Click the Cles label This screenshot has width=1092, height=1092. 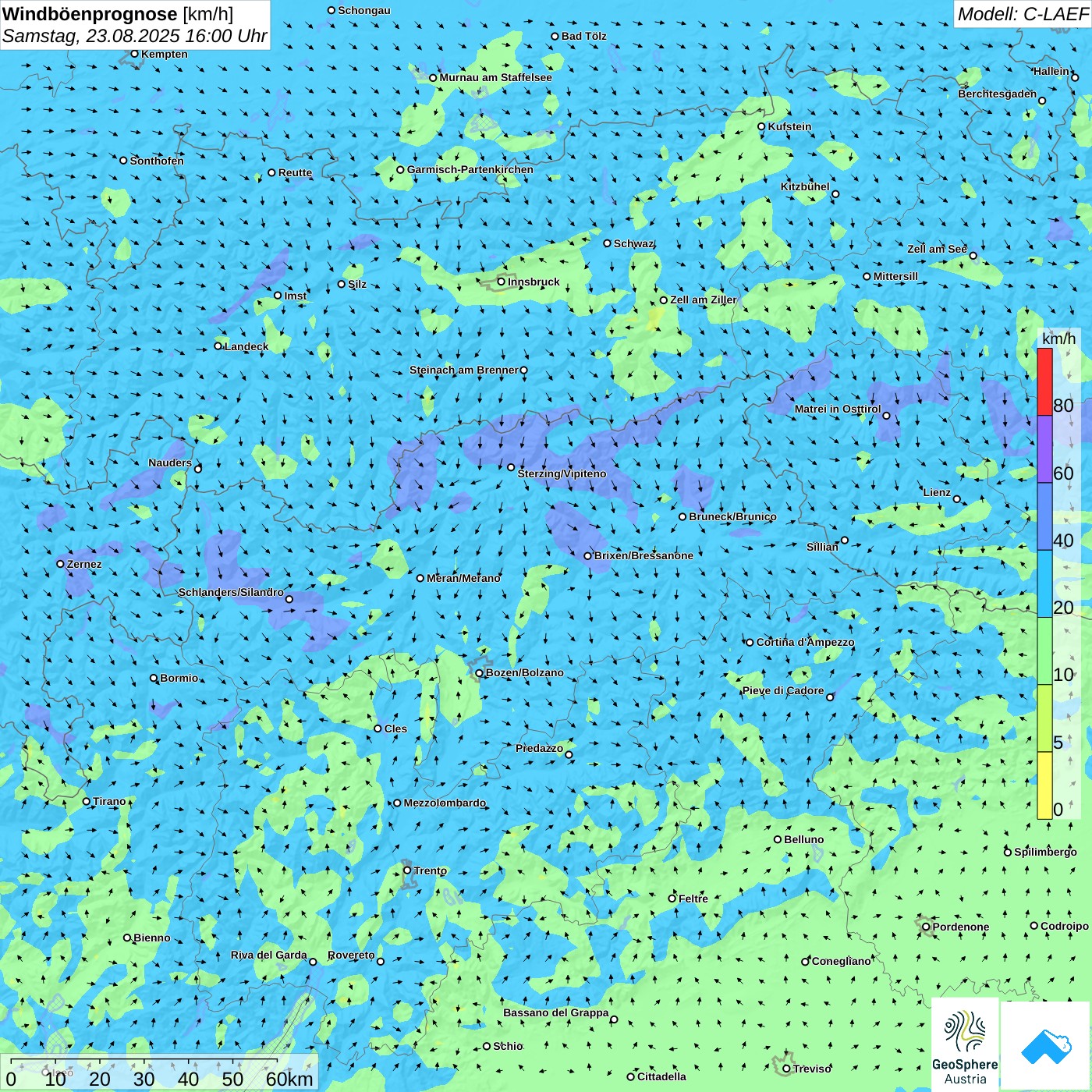coord(395,729)
